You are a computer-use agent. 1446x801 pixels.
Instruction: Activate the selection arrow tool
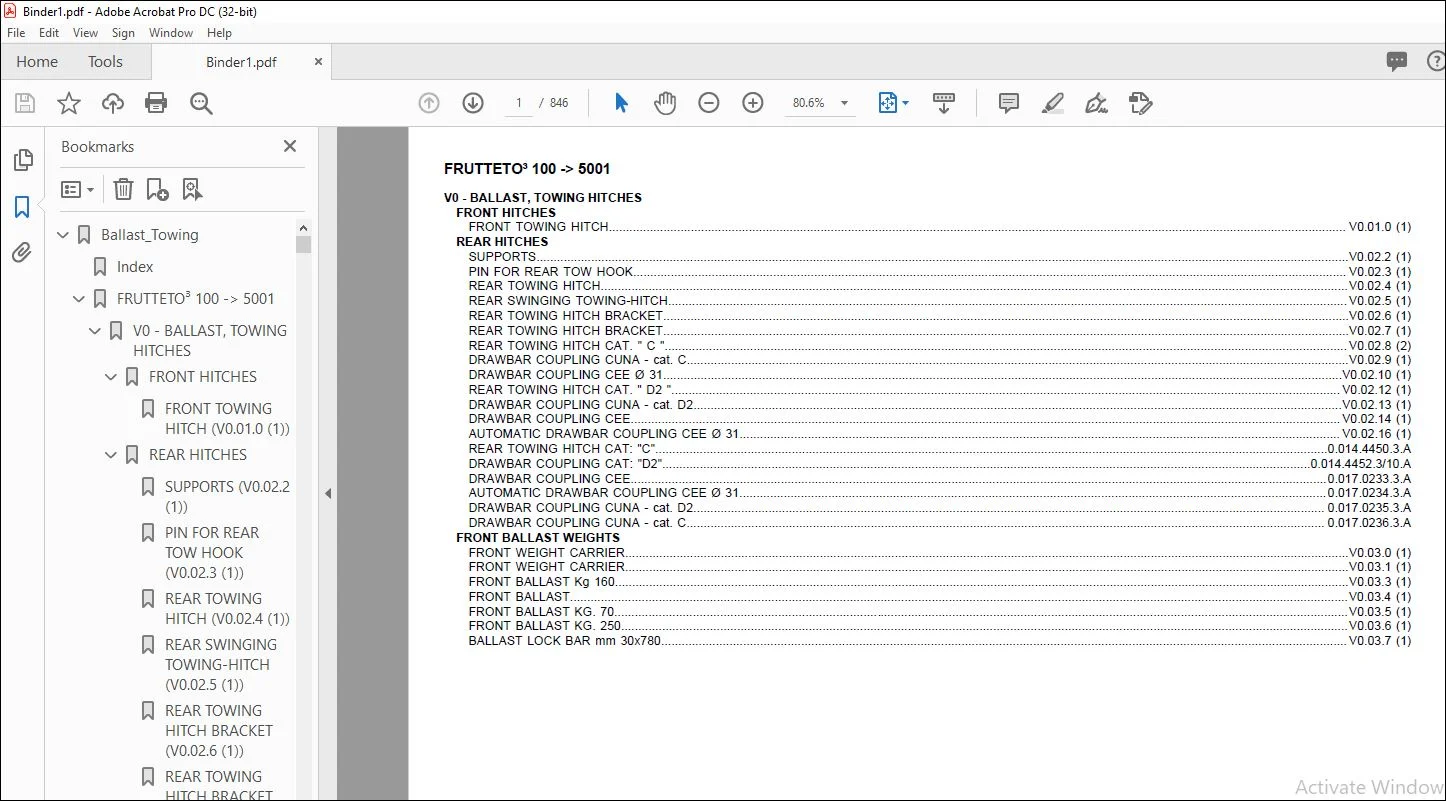pos(621,103)
